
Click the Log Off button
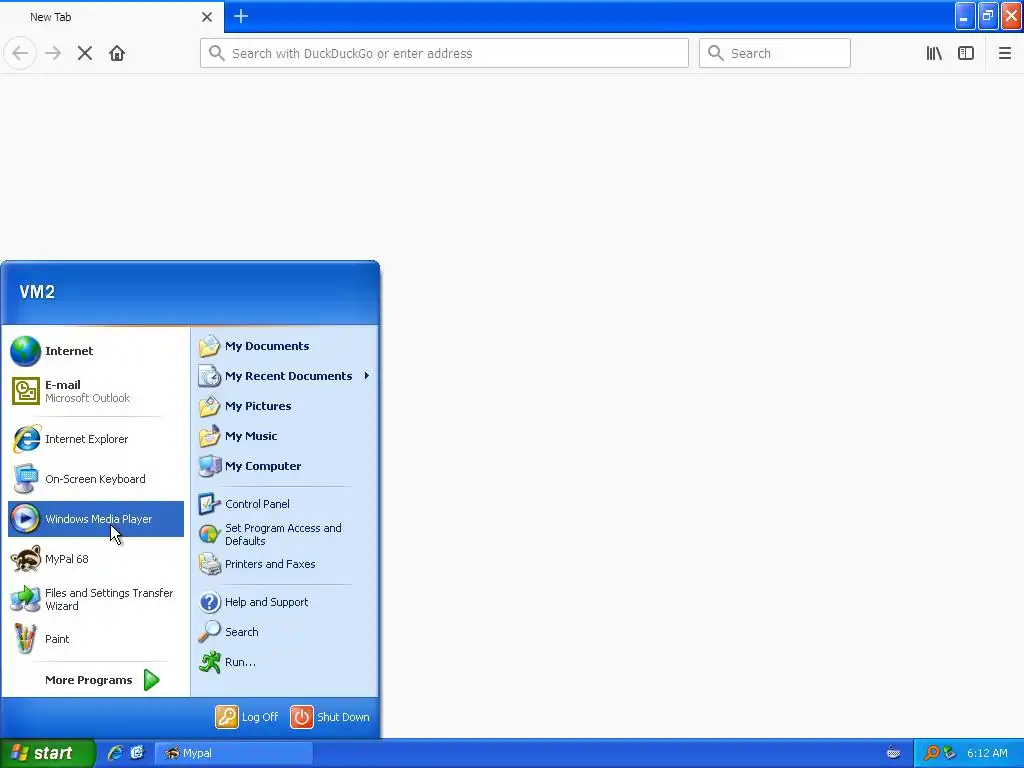(247, 717)
